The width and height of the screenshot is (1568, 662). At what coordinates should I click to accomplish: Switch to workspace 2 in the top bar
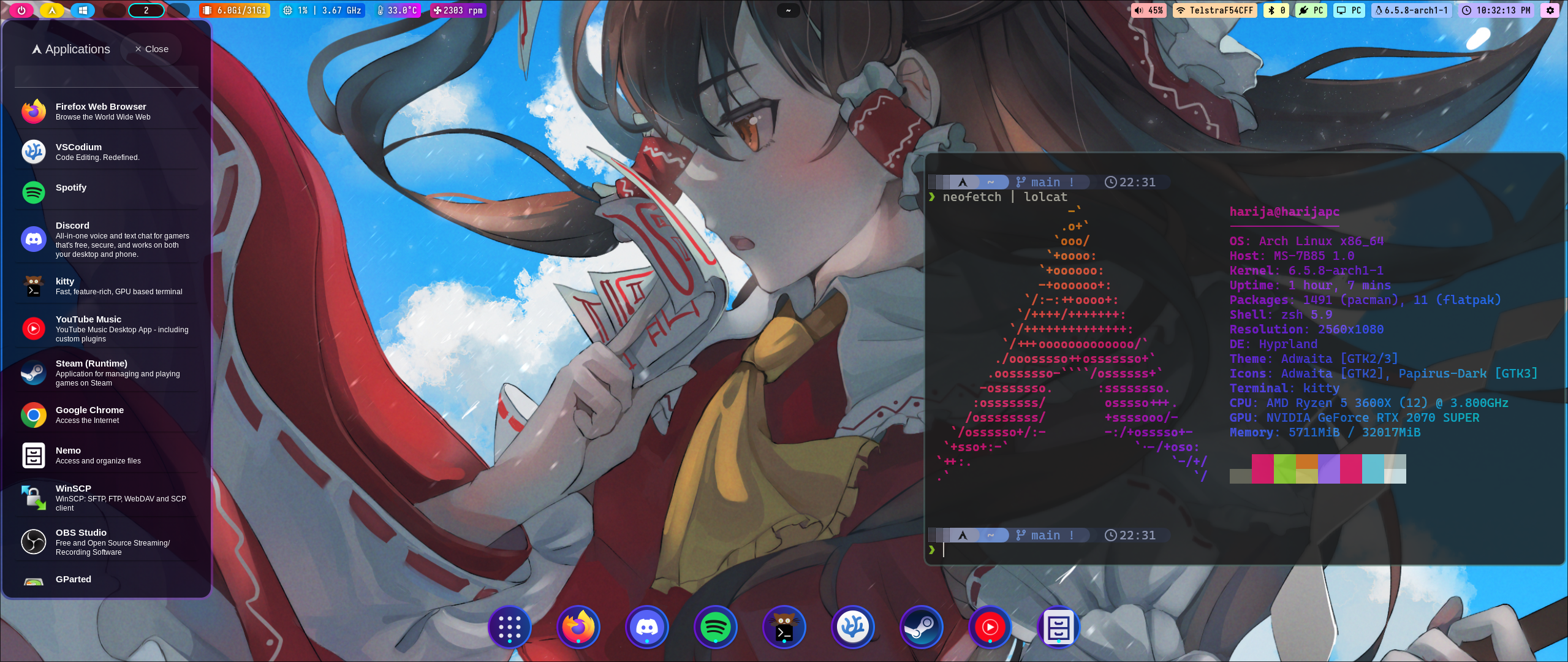pyautogui.click(x=146, y=10)
